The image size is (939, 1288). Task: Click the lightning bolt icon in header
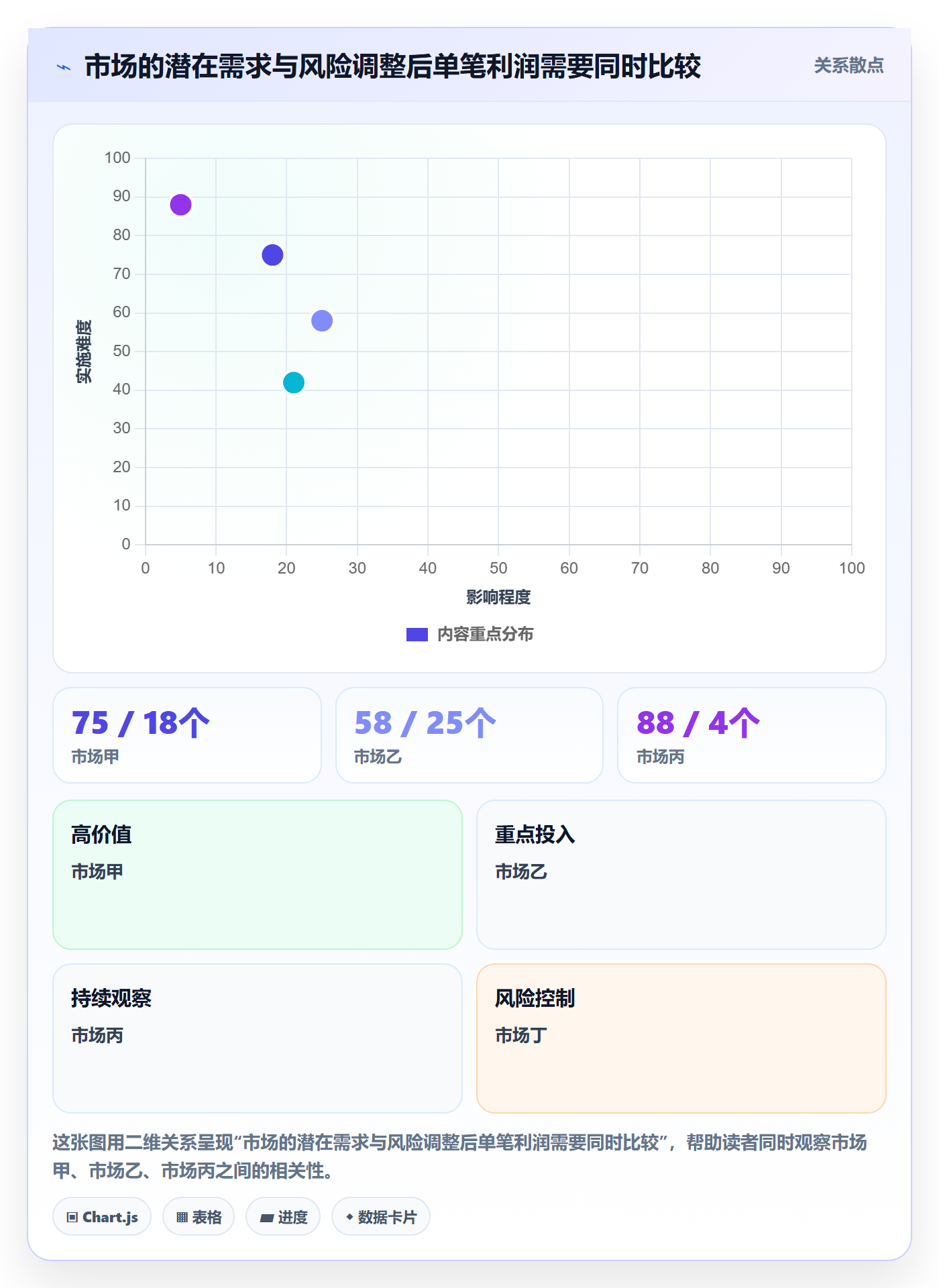click(64, 67)
